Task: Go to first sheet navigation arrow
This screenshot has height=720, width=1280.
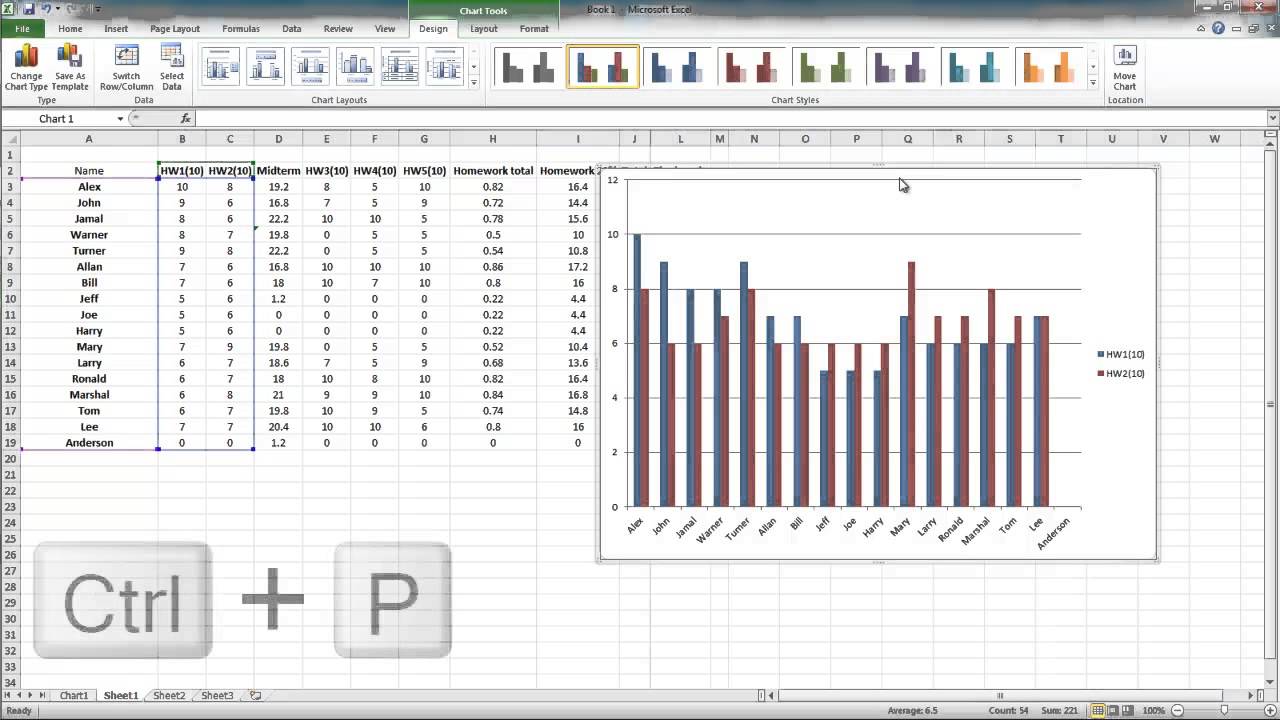Action: (7, 695)
